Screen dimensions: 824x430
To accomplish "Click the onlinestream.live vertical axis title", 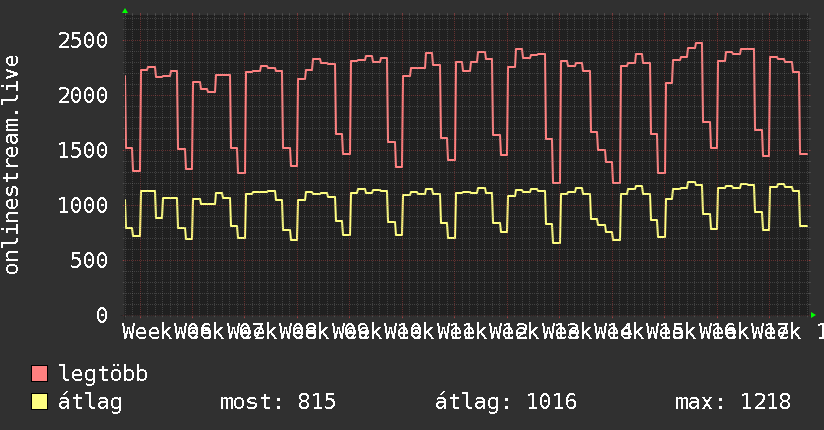I will [12, 165].
